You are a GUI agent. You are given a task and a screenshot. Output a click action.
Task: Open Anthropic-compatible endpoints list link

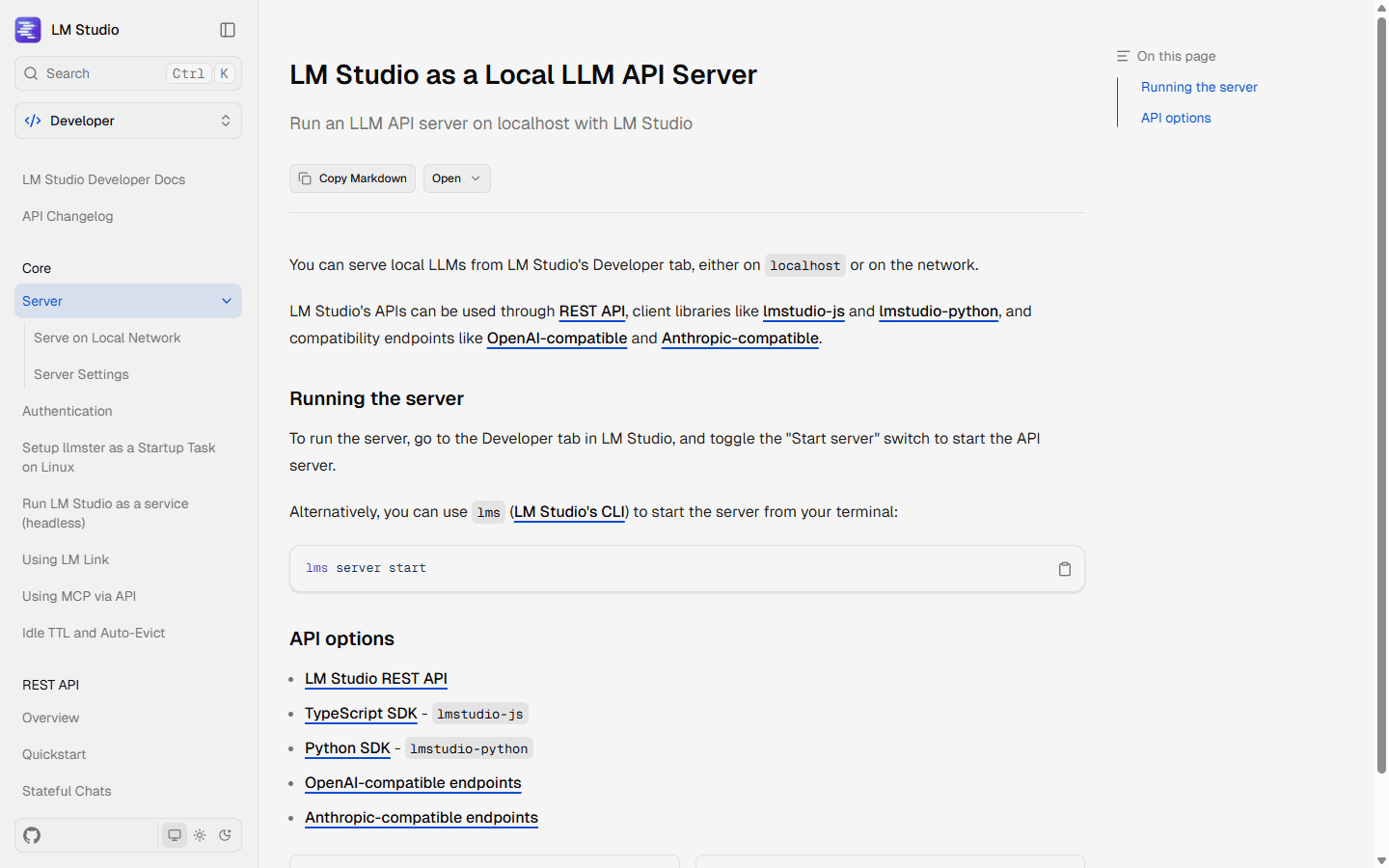tap(422, 817)
